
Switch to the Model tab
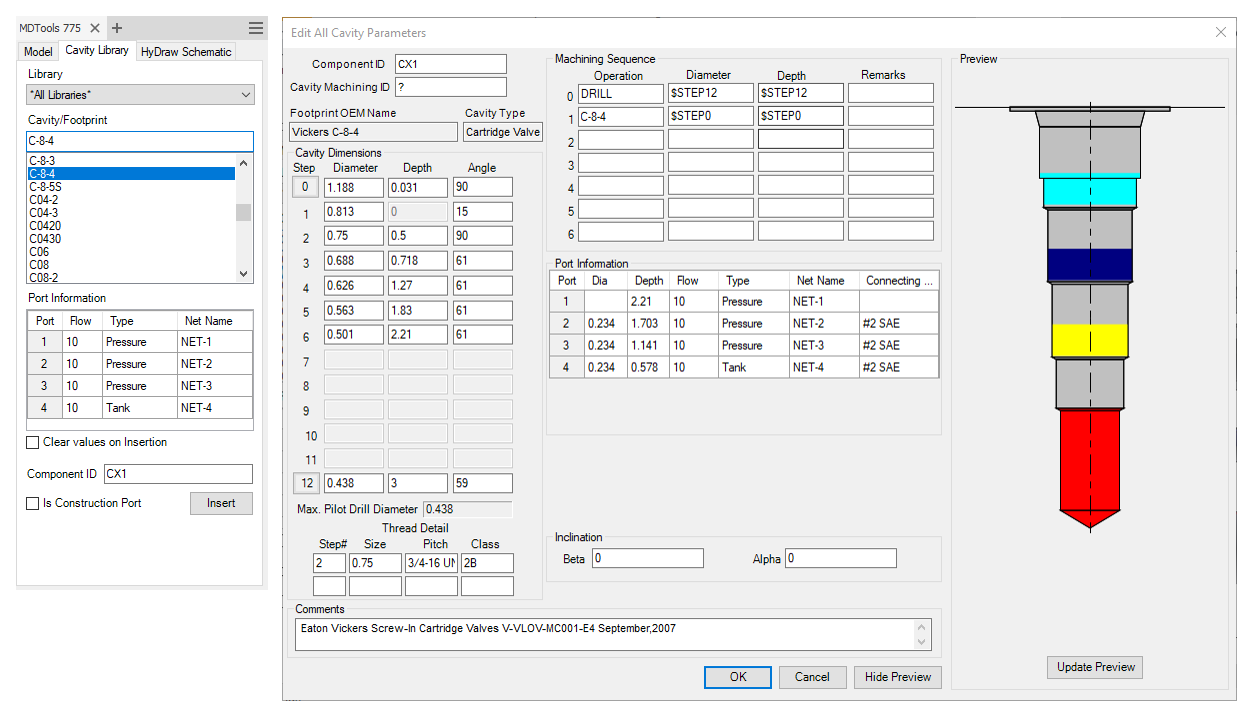pos(38,52)
